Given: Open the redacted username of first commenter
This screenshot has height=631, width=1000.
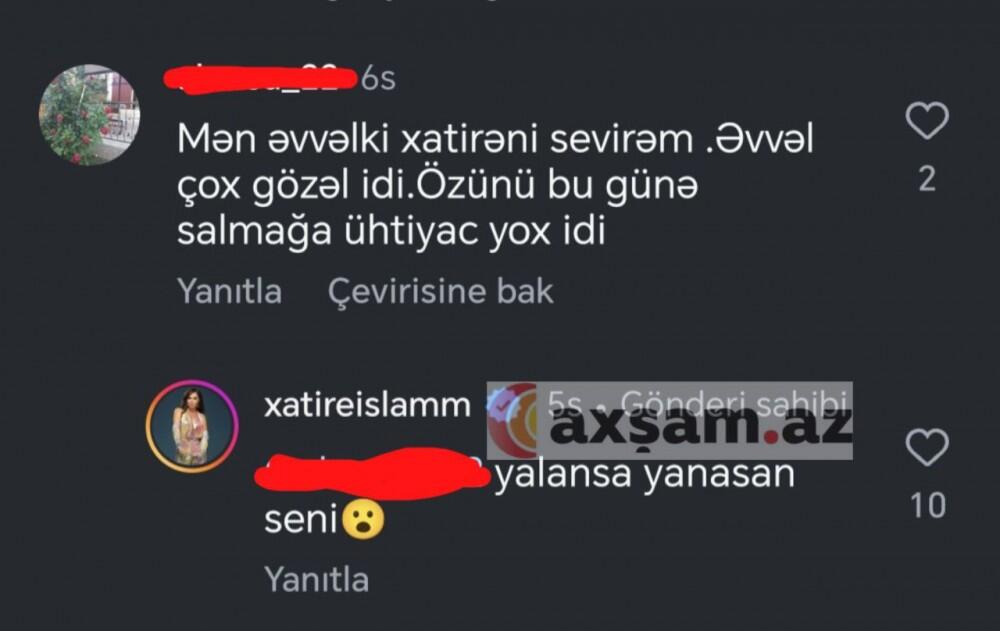Looking at the screenshot, I should [260, 79].
